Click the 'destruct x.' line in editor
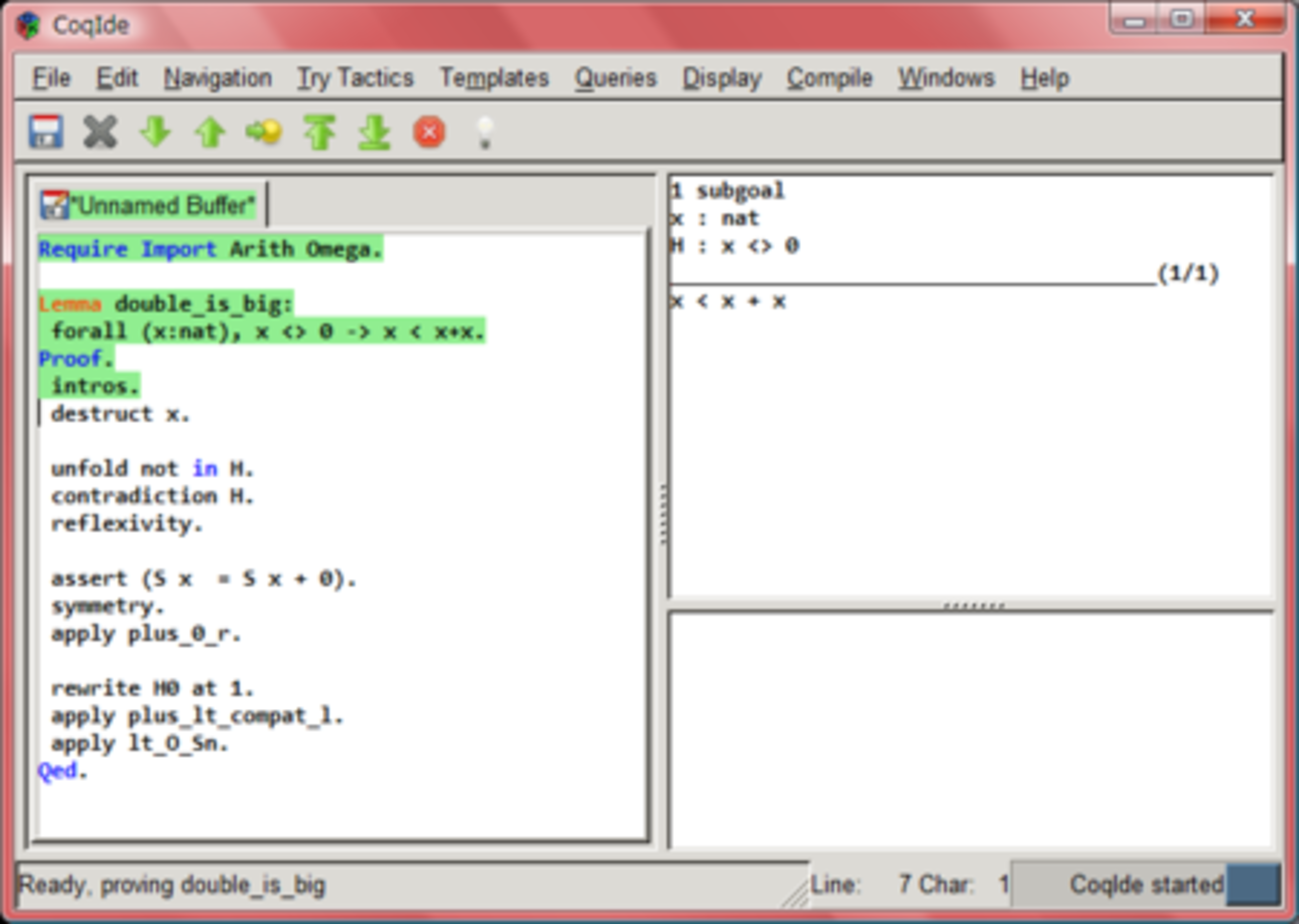This screenshot has width=1299, height=924. coord(120,414)
